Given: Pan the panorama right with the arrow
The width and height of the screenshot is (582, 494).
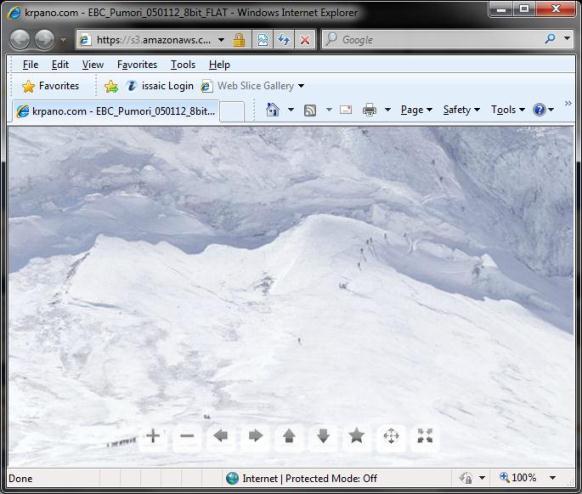Looking at the screenshot, I should (x=255, y=436).
